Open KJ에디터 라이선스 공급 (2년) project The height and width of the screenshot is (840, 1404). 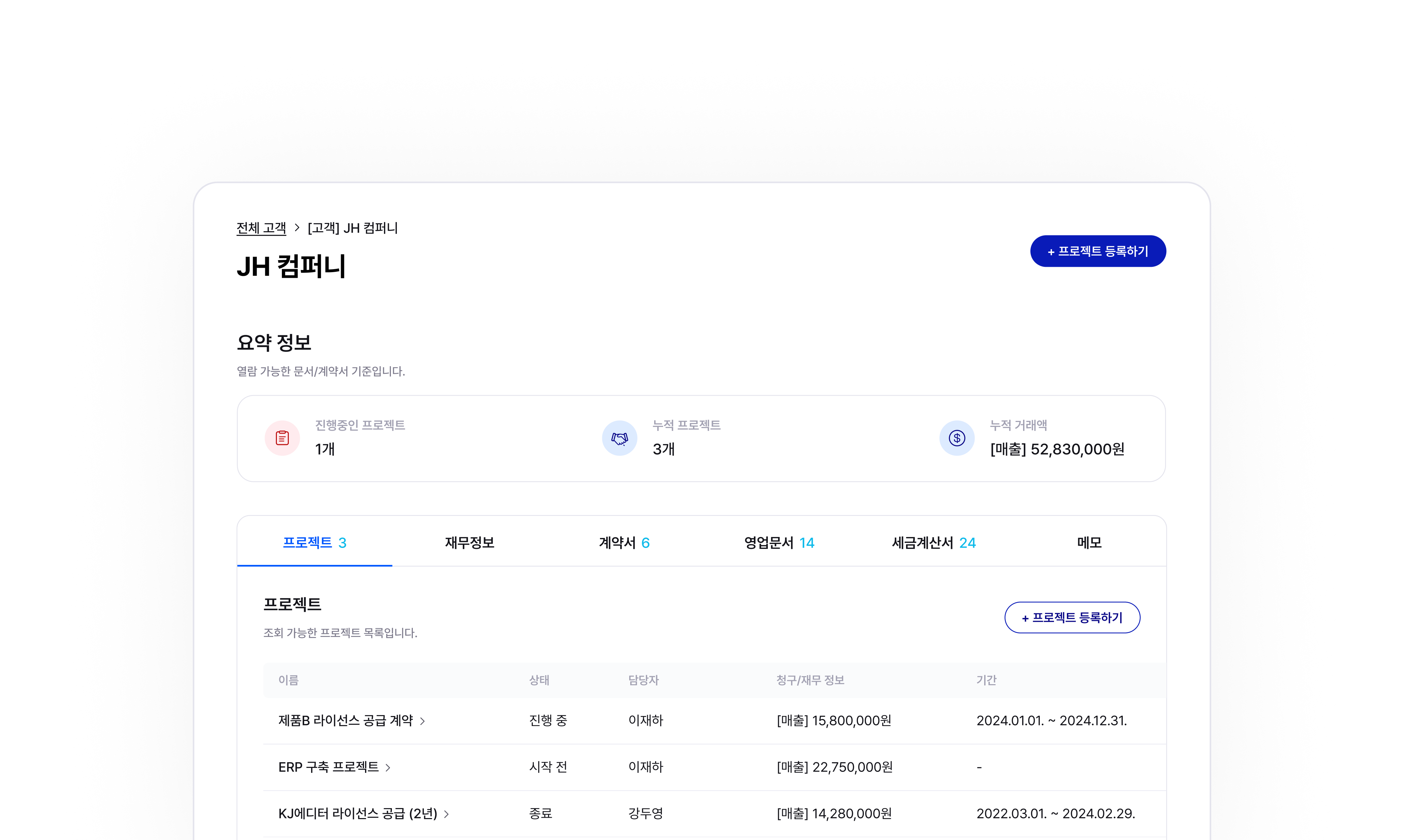[358, 813]
